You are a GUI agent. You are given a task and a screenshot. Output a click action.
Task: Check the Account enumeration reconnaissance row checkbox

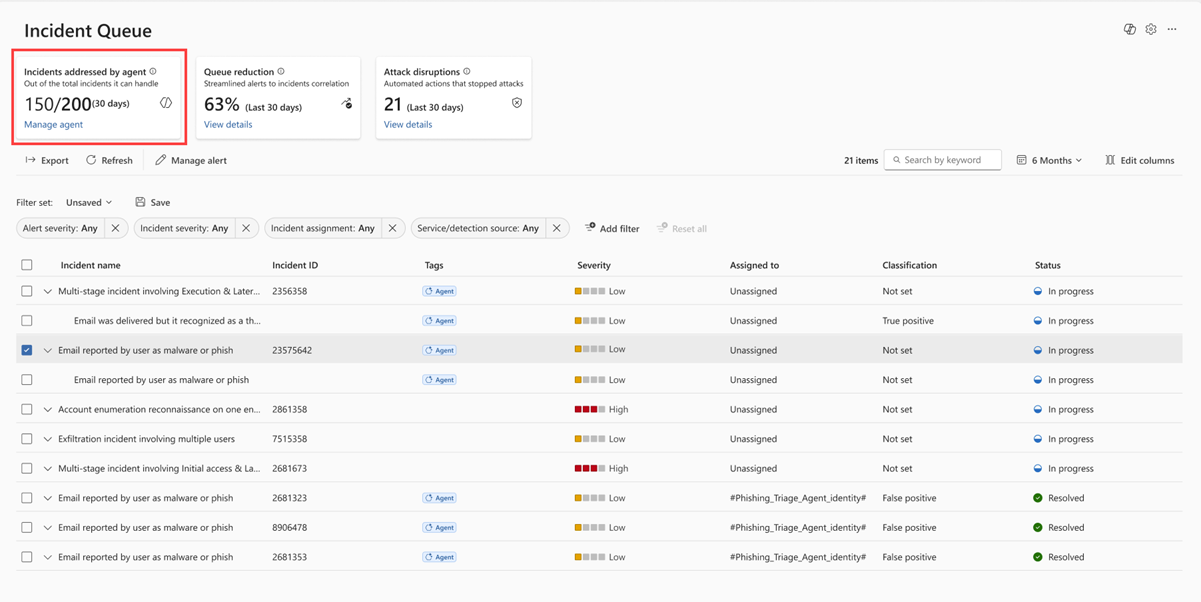click(x=27, y=409)
